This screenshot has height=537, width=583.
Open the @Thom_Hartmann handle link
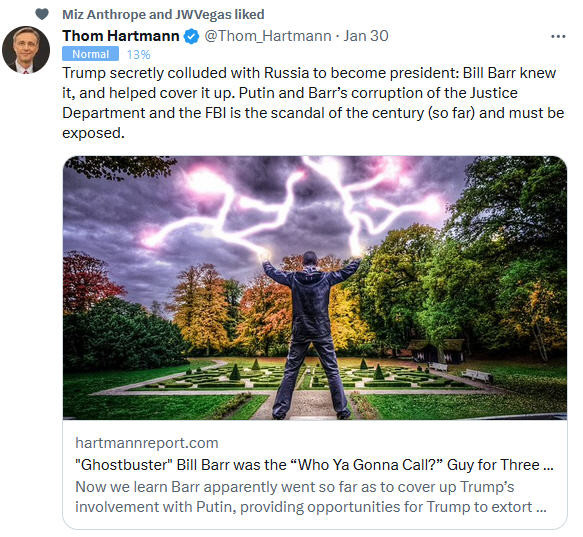(x=268, y=36)
